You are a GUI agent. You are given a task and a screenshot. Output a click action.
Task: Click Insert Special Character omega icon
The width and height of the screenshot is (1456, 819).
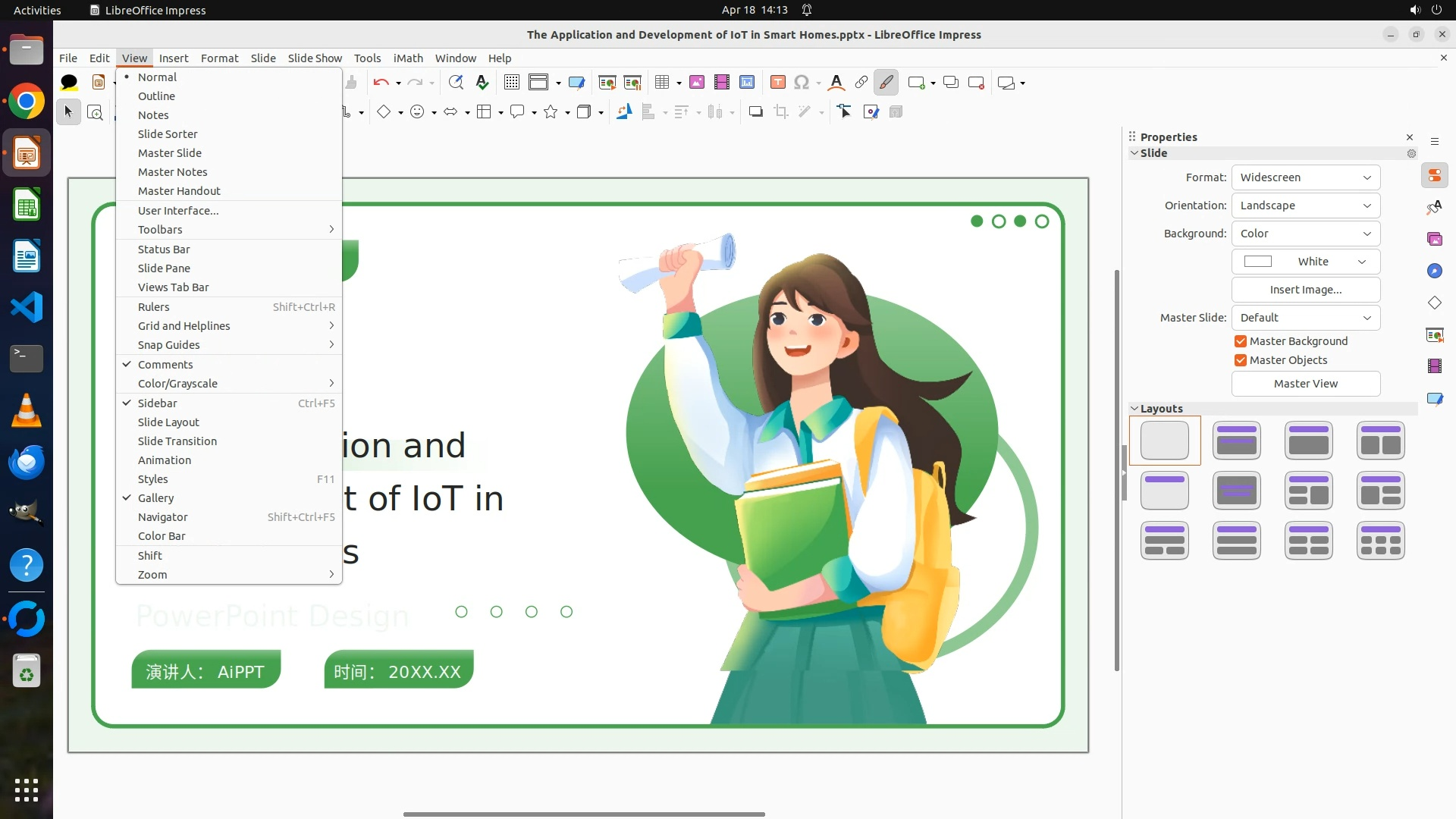tap(801, 83)
